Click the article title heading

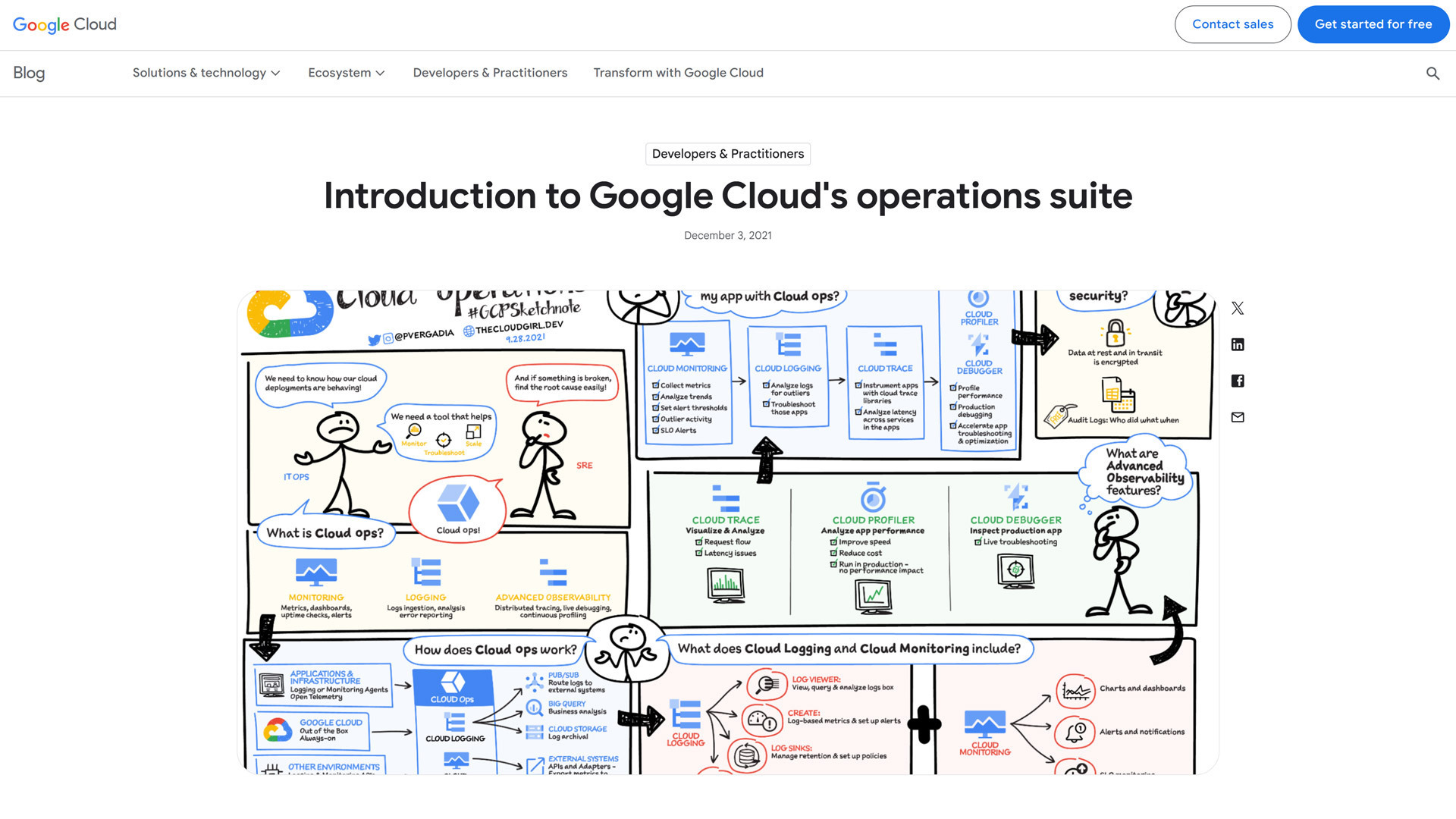pos(728,196)
